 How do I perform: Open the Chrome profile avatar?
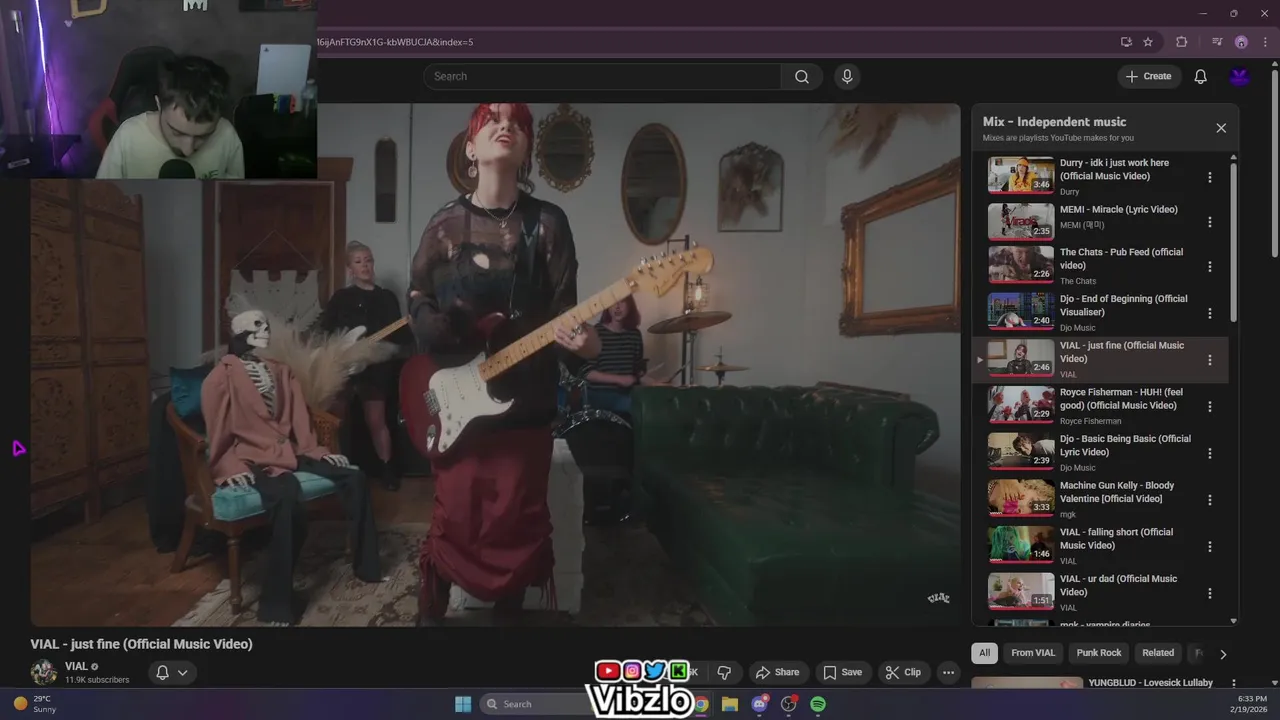pyautogui.click(x=1241, y=42)
